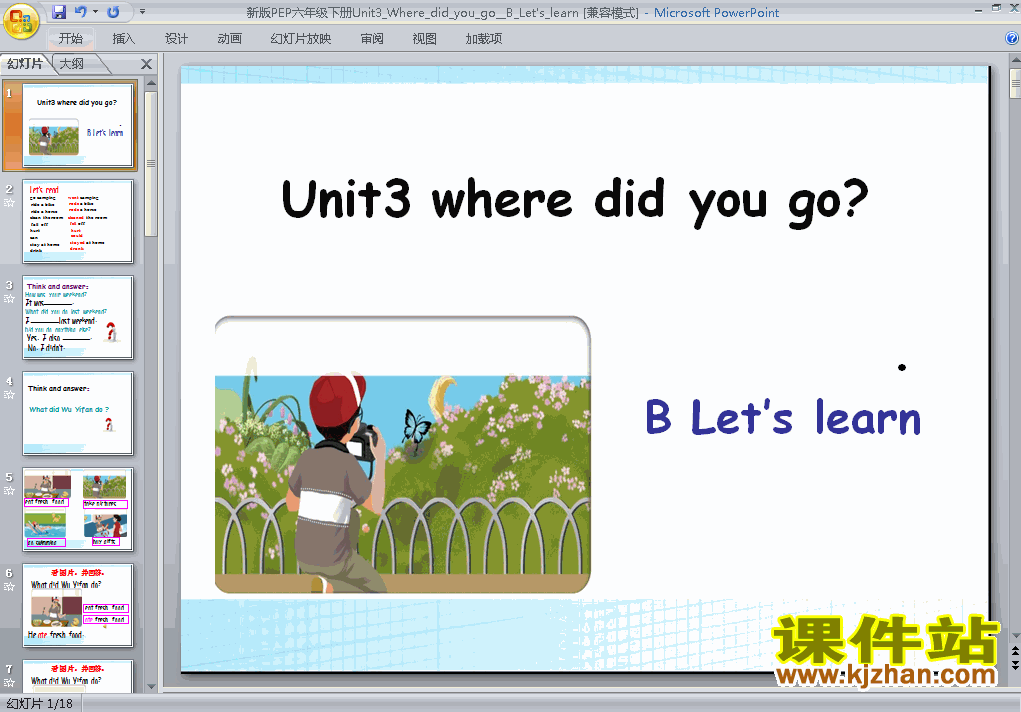Click the Redo repeat icon
Screen dimensions: 1021x712
point(113,12)
